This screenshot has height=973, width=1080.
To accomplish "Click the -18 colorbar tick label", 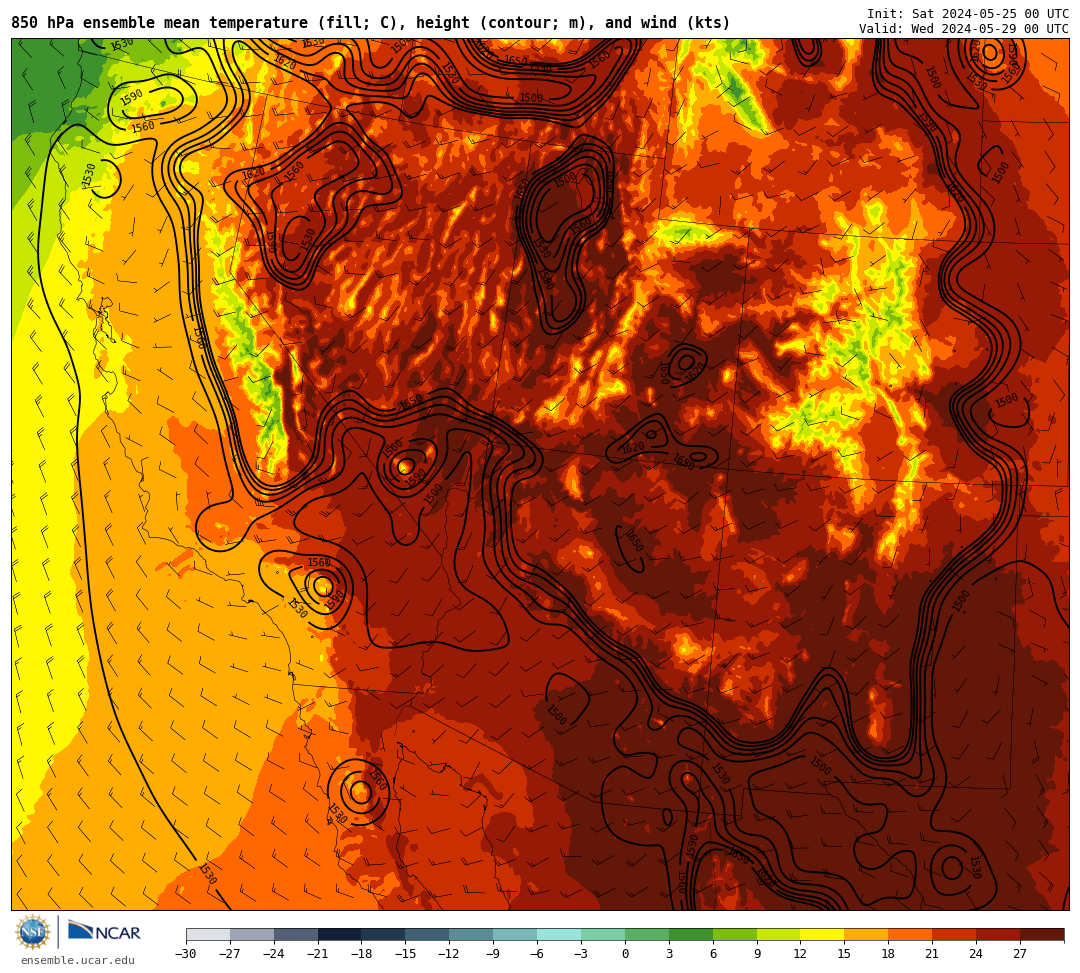I will (362, 954).
